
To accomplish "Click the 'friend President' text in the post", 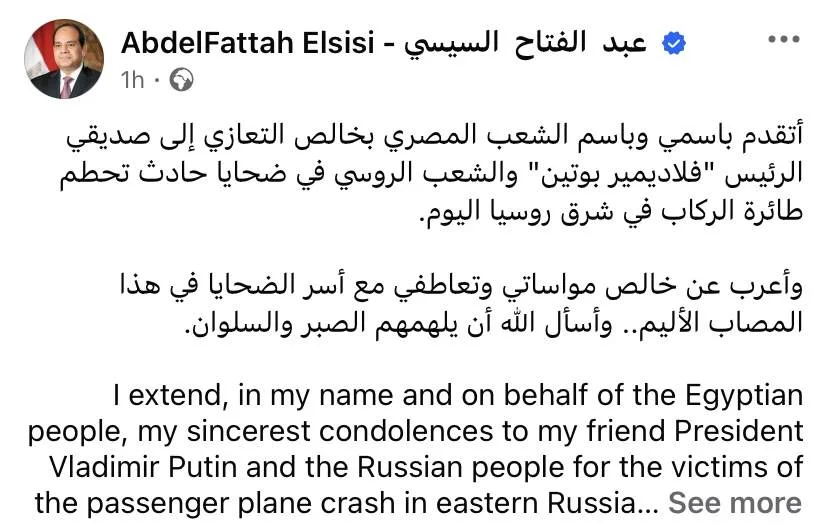I will pyautogui.click(x=695, y=431).
